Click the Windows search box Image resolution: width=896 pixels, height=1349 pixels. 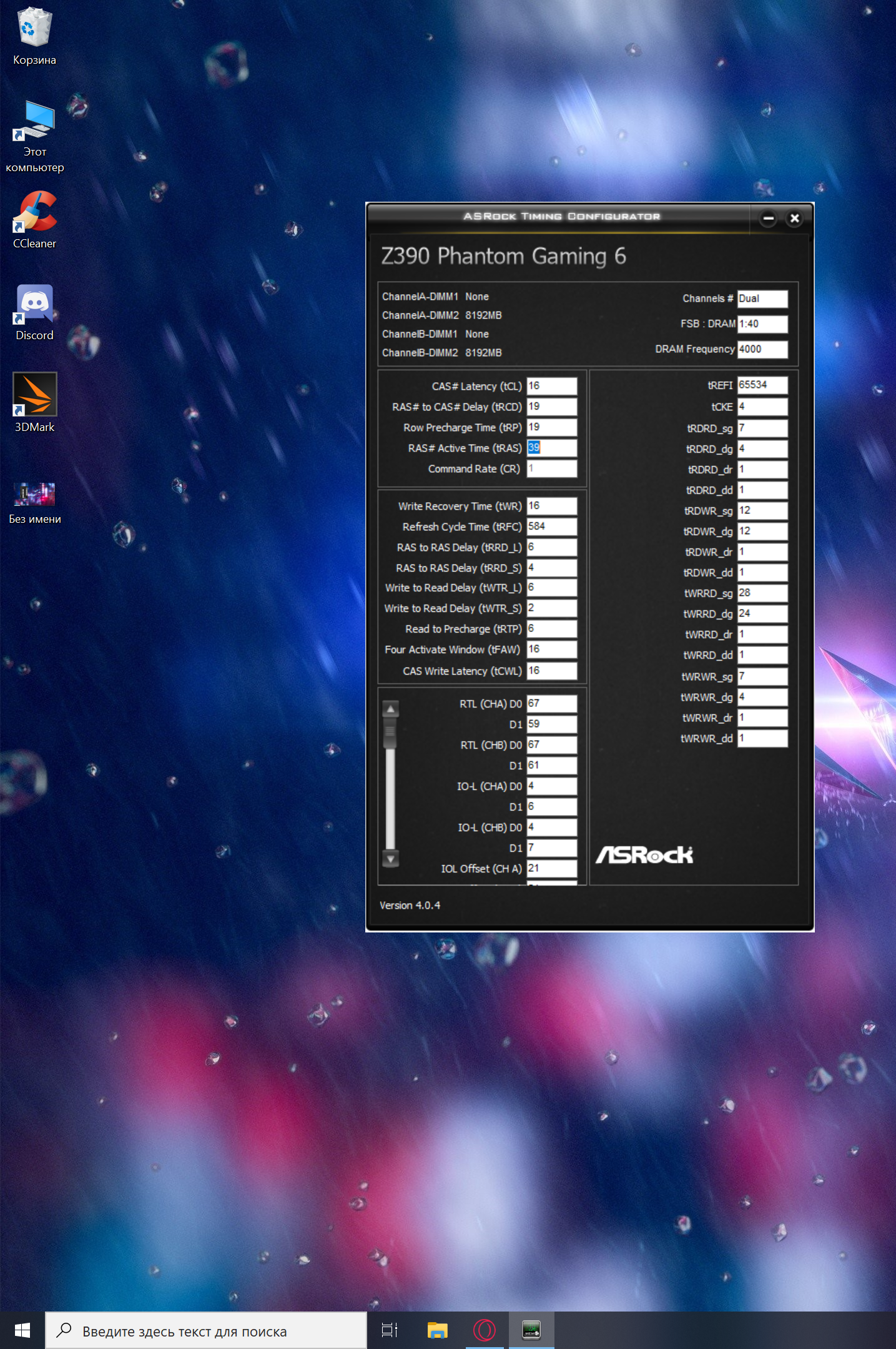(x=206, y=1331)
